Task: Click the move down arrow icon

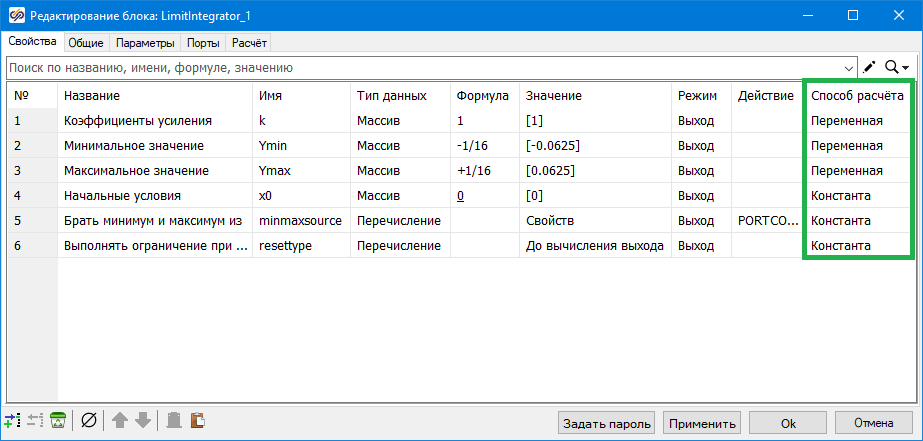Action: (143, 421)
